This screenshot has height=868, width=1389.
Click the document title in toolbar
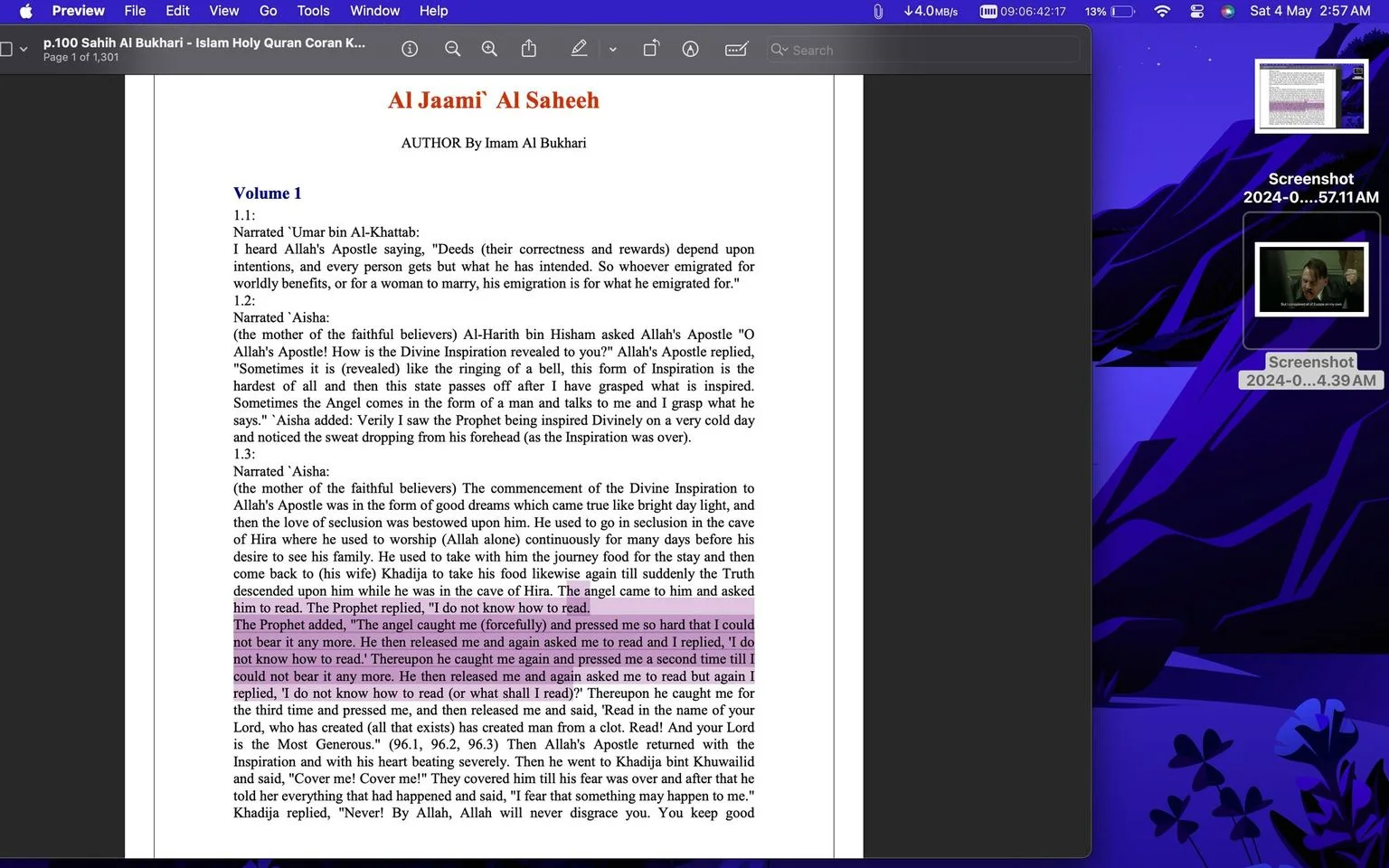(204, 42)
